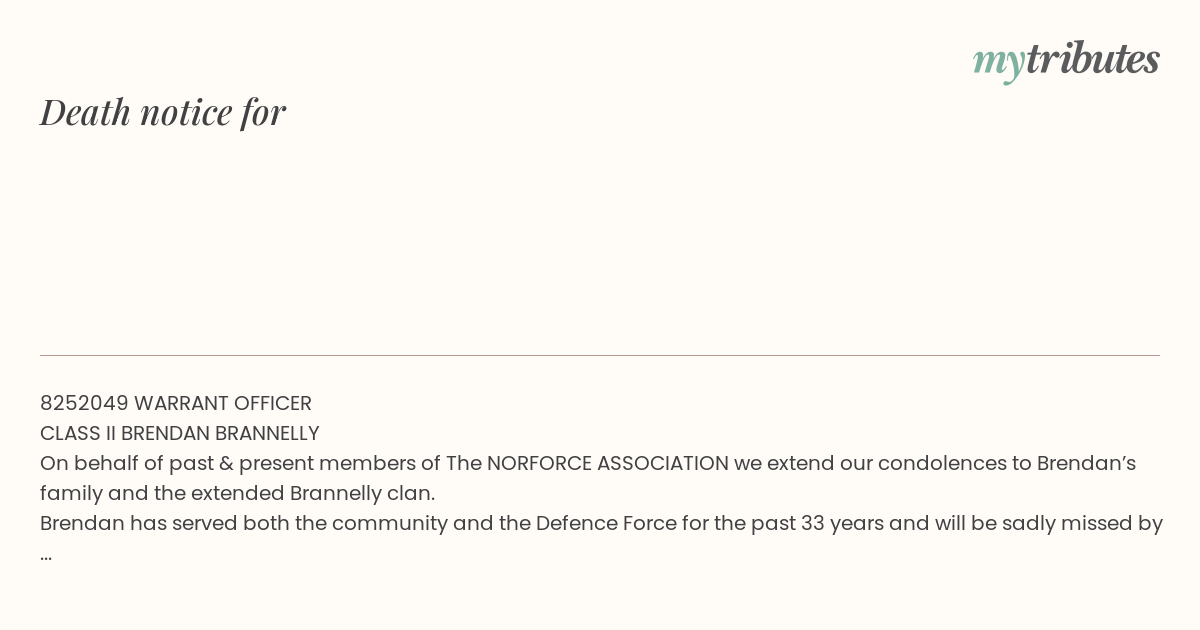The image size is (1200, 630).
Task: Click the "tributes" part of the logo
Action: (1092, 58)
